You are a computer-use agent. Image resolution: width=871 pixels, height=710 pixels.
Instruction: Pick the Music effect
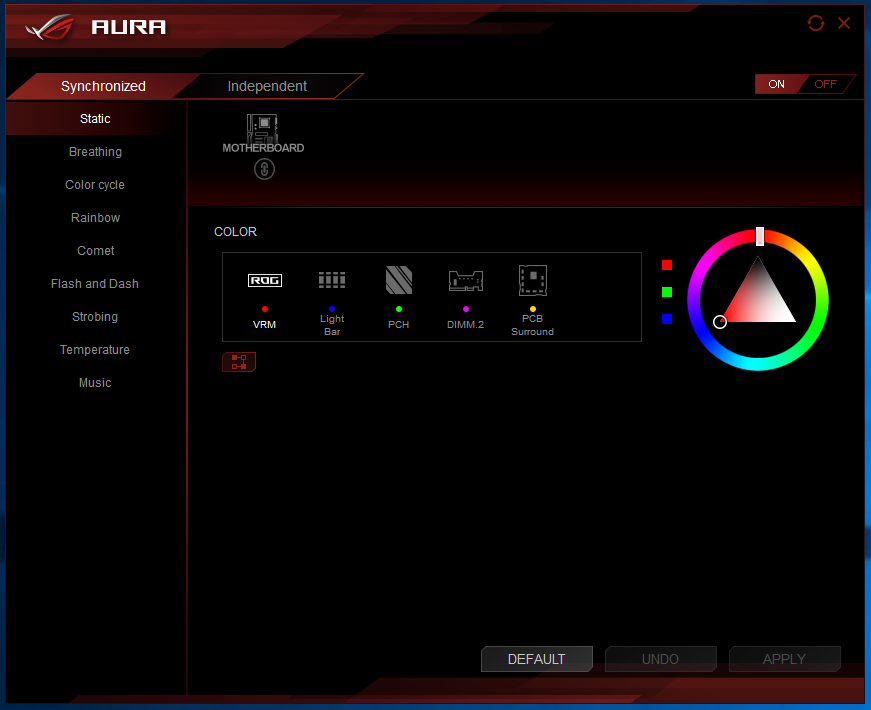click(x=96, y=383)
